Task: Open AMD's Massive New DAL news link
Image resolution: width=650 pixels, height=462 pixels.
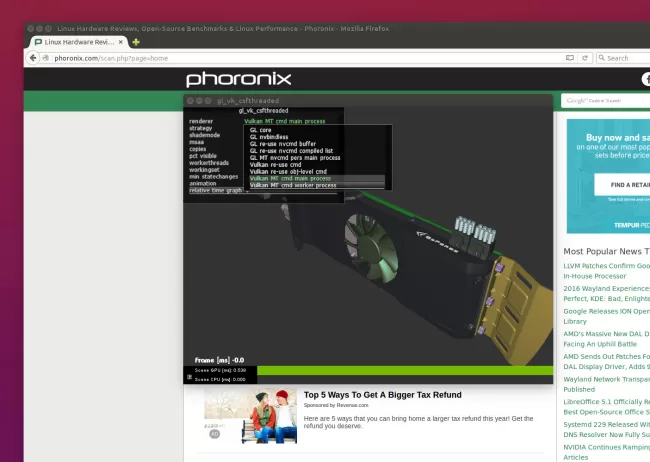Action: click(606, 339)
